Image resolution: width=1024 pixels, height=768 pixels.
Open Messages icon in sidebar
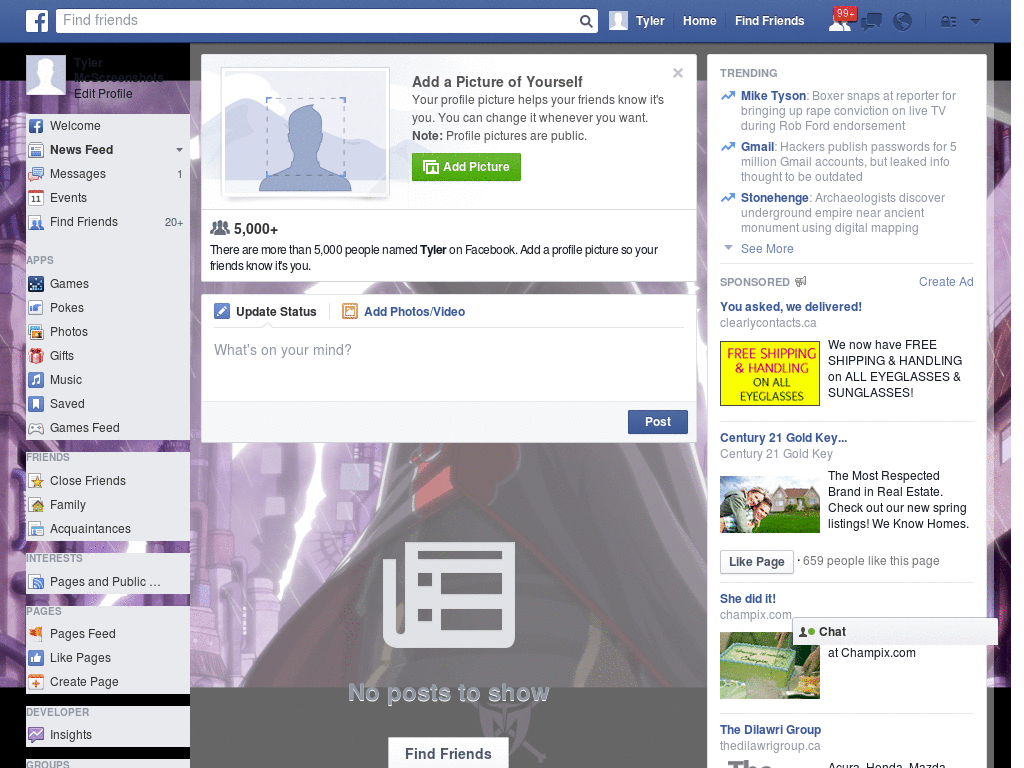[x=36, y=174]
